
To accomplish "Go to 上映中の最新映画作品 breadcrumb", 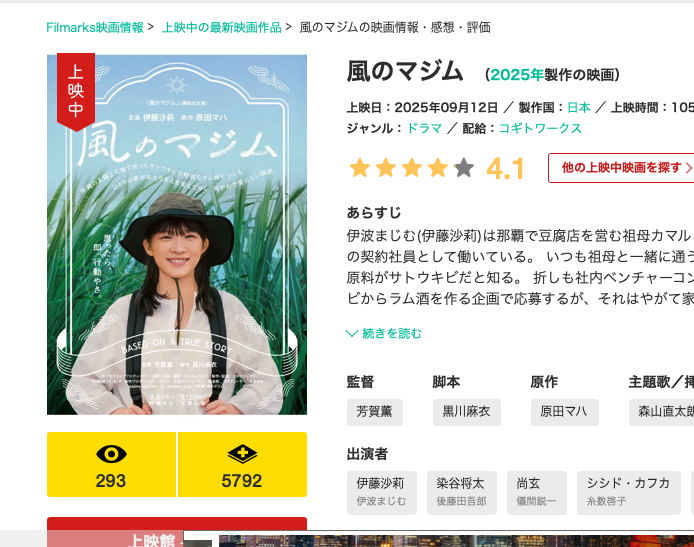I will [222, 27].
